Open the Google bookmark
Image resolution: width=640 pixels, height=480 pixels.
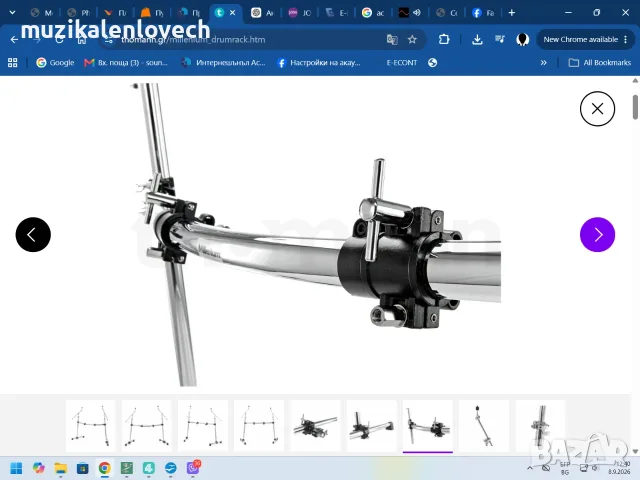pyautogui.click(x=56, y=62)
